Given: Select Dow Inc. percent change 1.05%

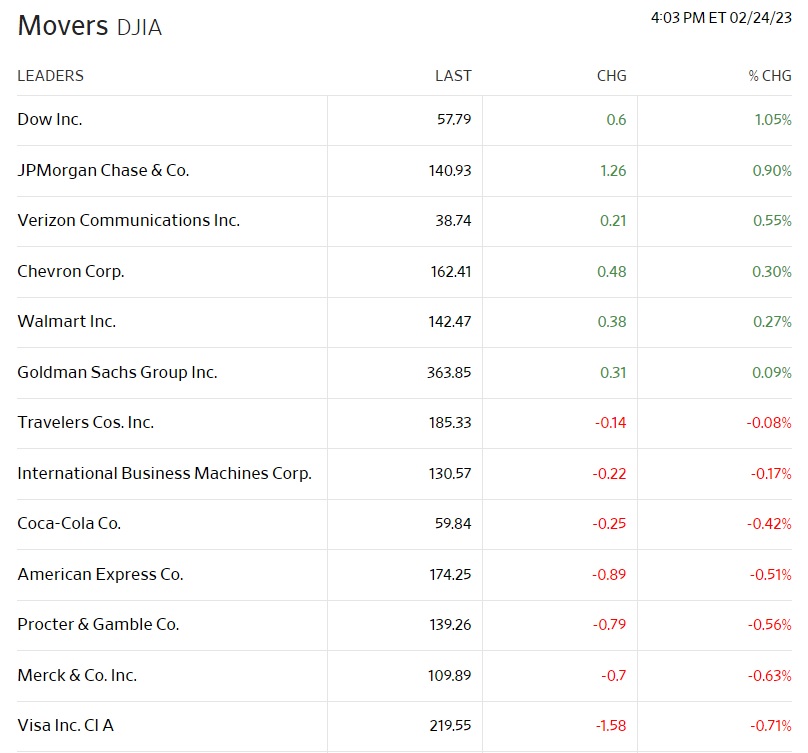Looking at the screenshot, I should (x=773, y=120).
